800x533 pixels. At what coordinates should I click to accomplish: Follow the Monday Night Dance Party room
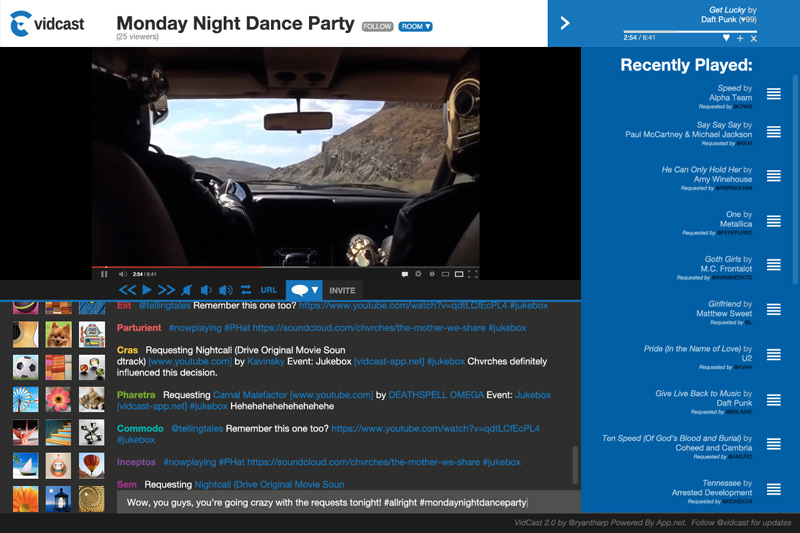378,27
